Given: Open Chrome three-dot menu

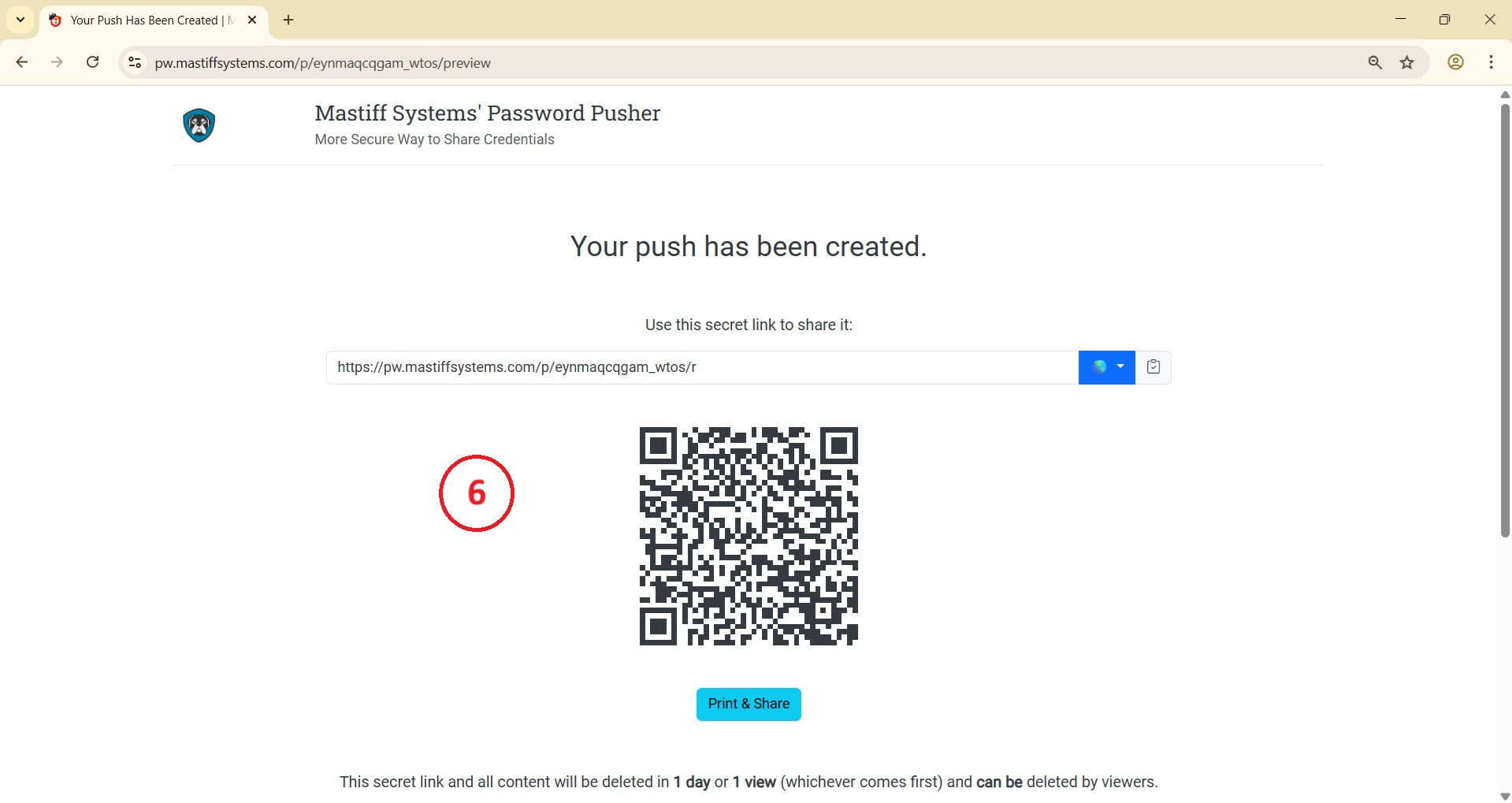Looking at the screenshot, I should [1491, 63].
